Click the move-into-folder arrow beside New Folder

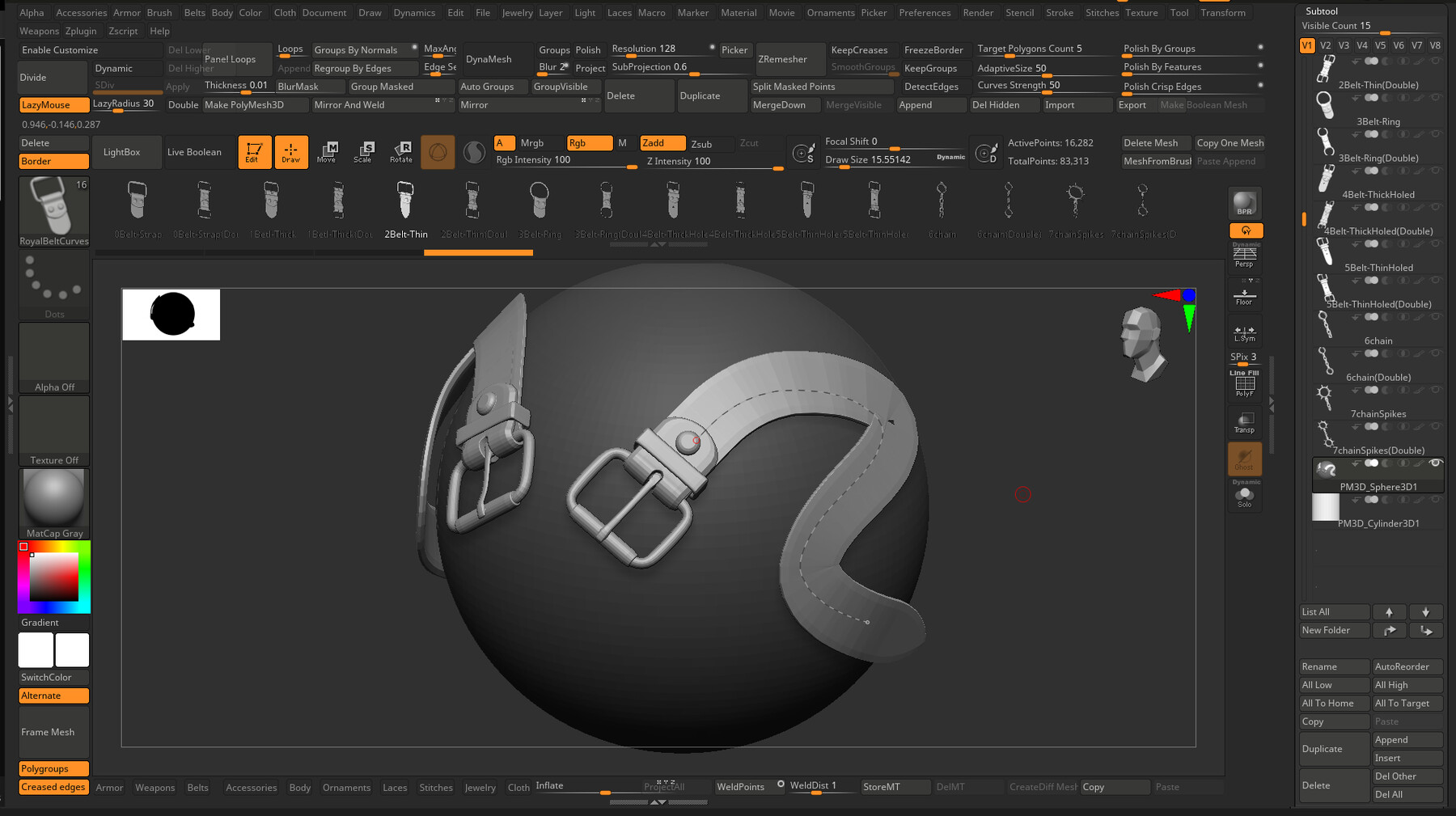[1426, 630]
